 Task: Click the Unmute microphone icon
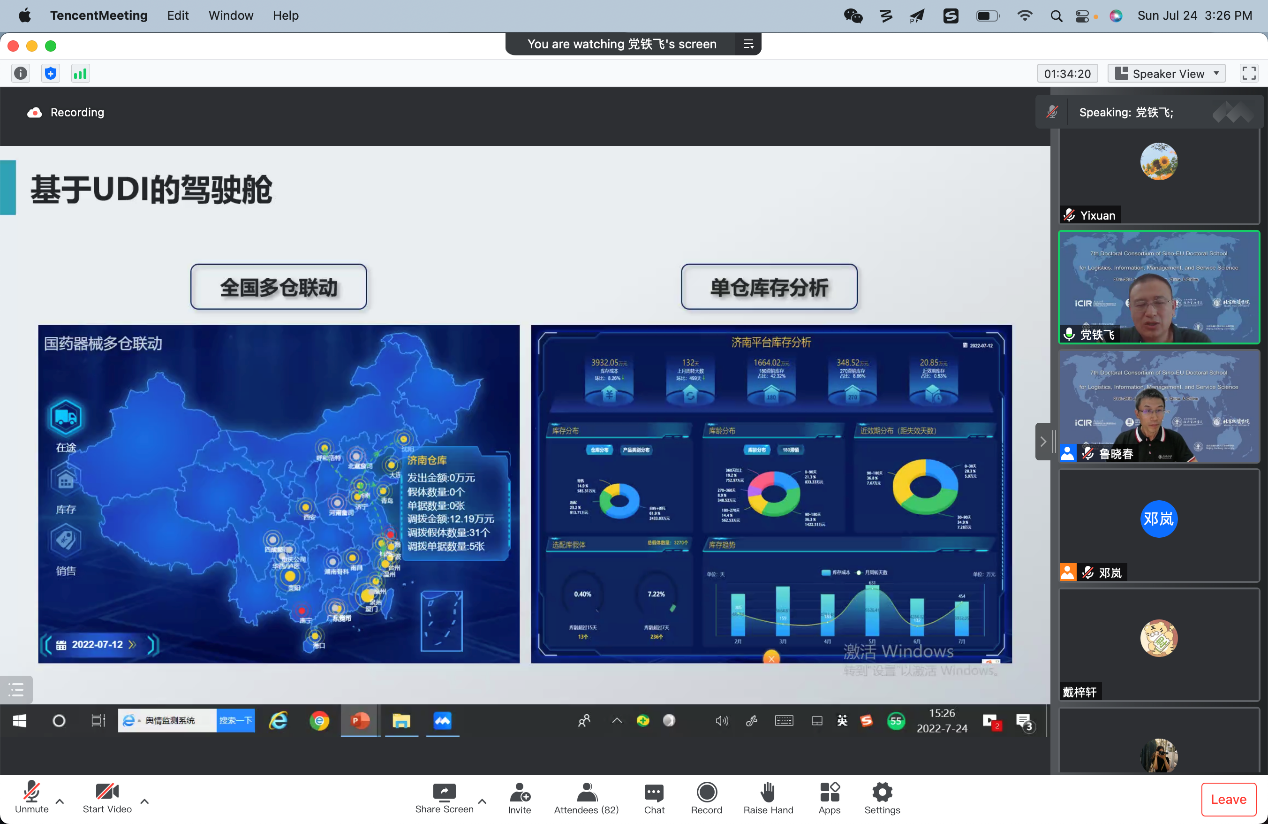(31, 791)
